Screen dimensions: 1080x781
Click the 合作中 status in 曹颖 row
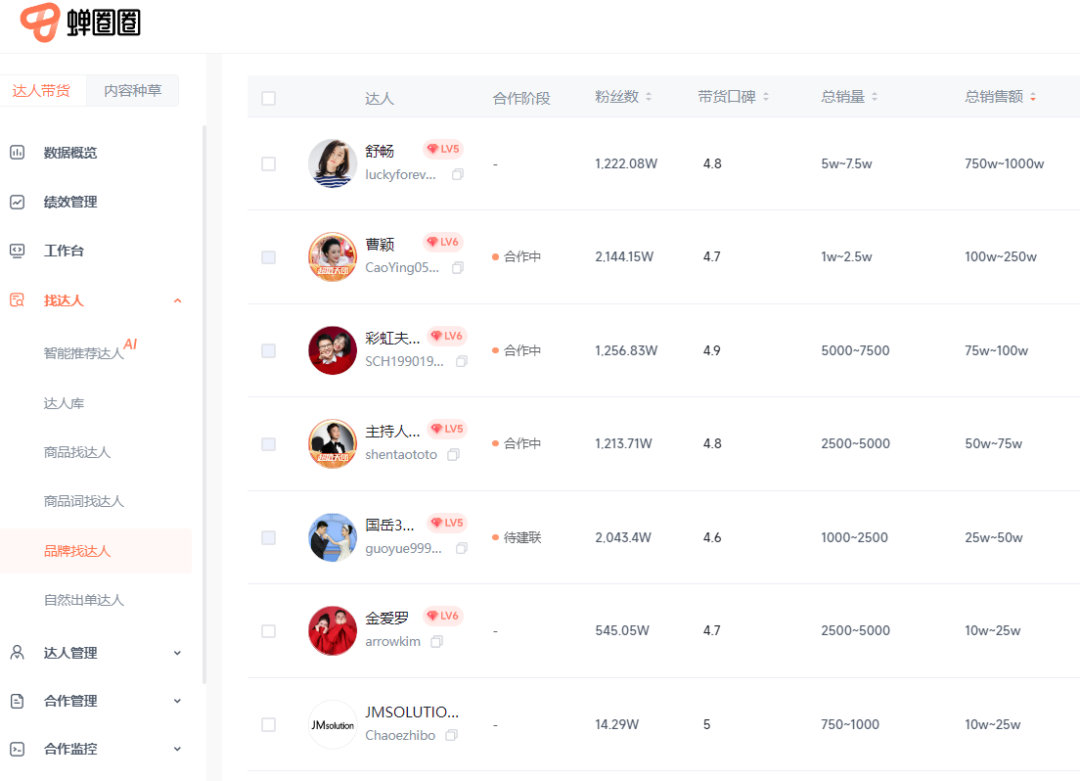(x=517, y=257)
